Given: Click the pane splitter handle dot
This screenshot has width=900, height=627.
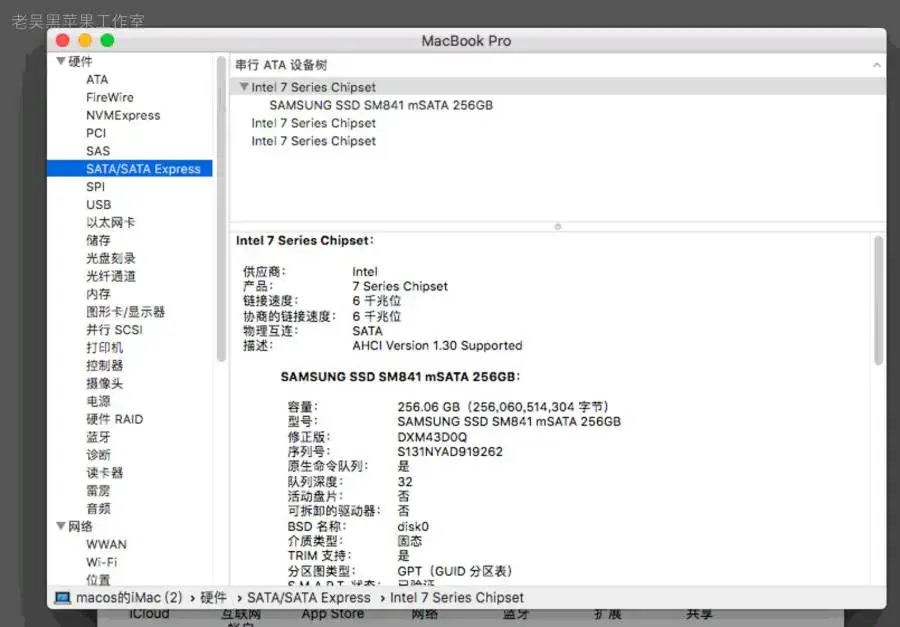Looking at the screenshot, I should tap(557, 227).
